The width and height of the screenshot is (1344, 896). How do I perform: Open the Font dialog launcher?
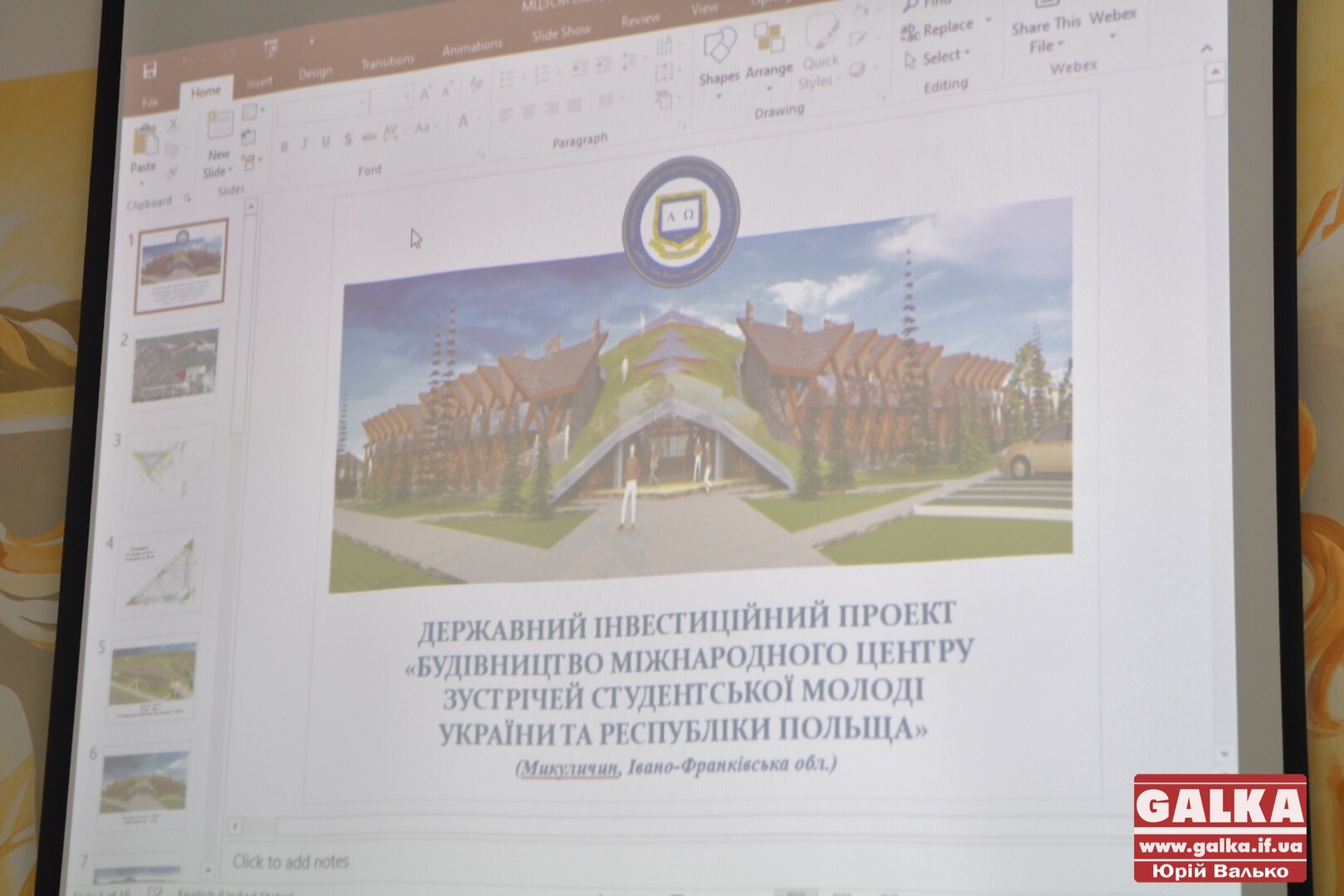click(x=480, y=155)
